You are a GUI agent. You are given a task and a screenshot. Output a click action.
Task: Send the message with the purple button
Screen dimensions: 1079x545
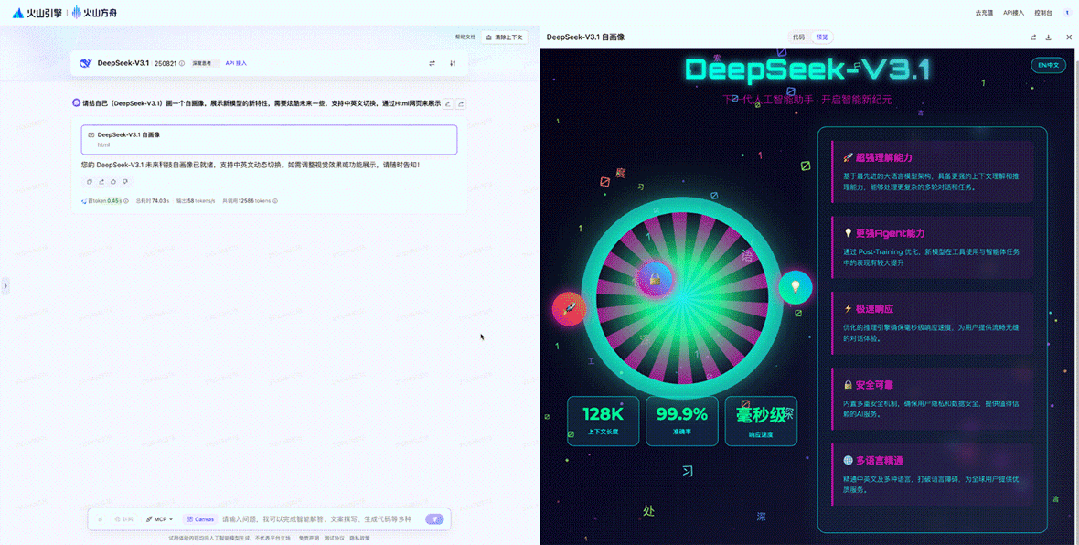point(434,520)
